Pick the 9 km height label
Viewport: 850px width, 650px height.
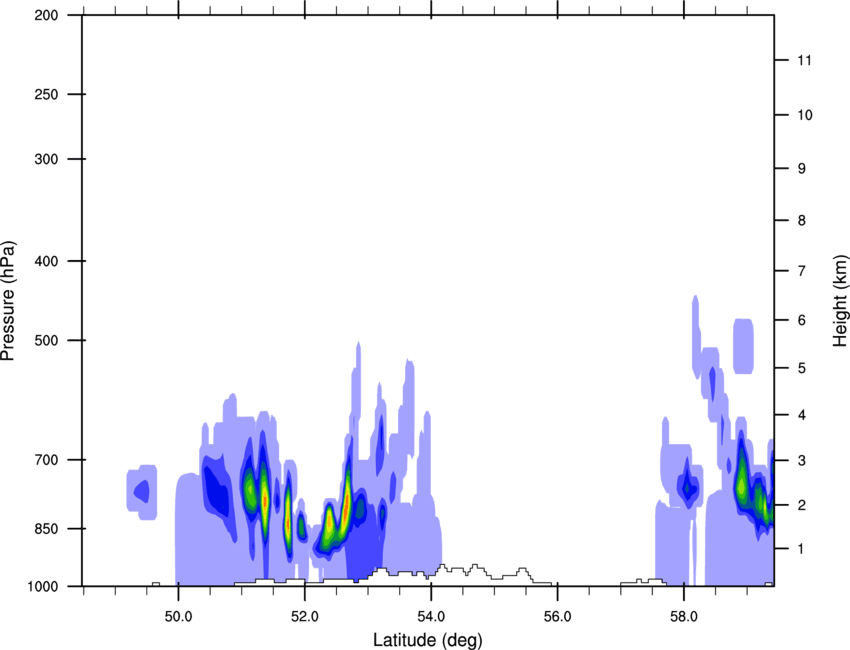click(802, 169)
